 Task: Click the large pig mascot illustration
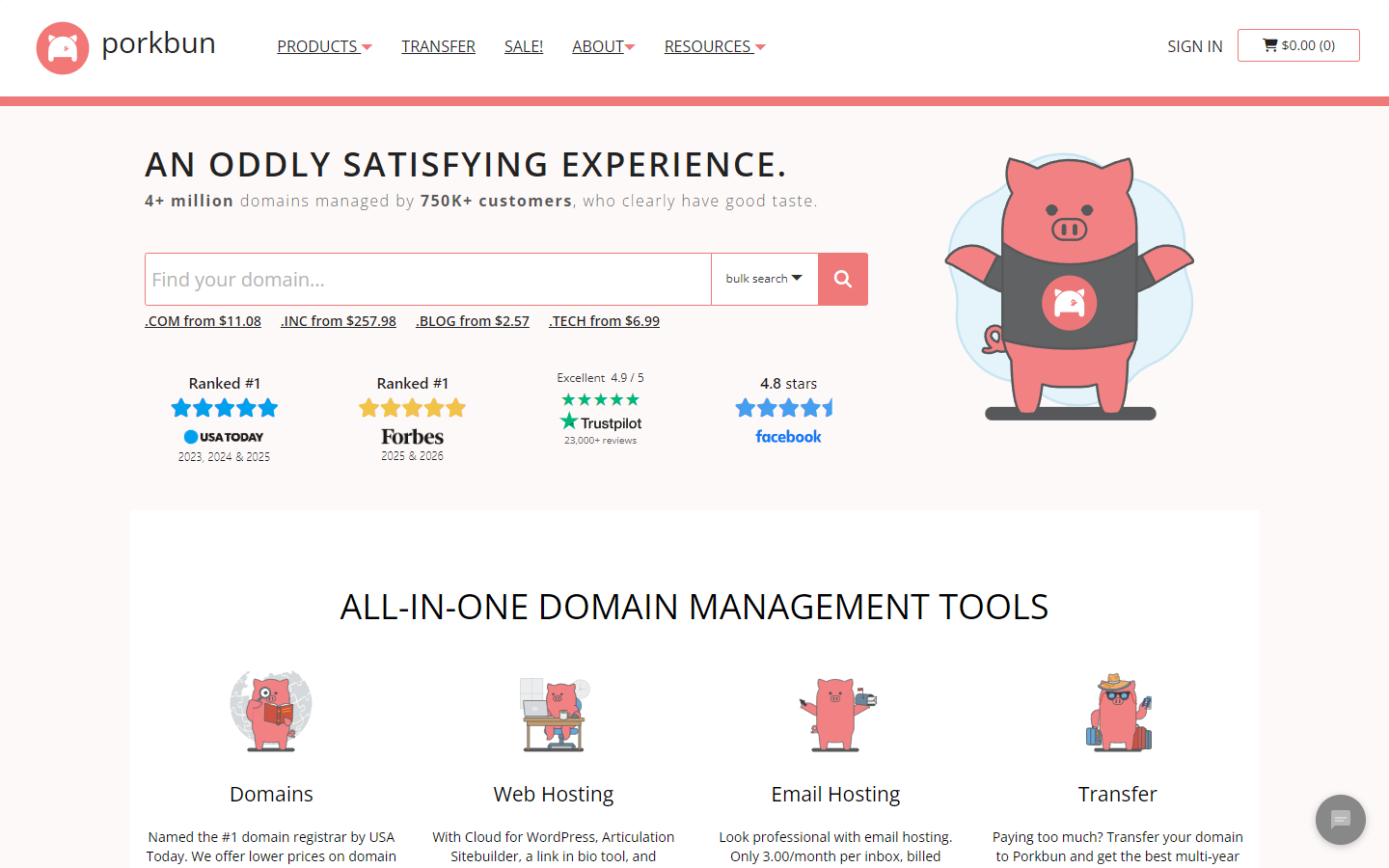click(1070, 287)
